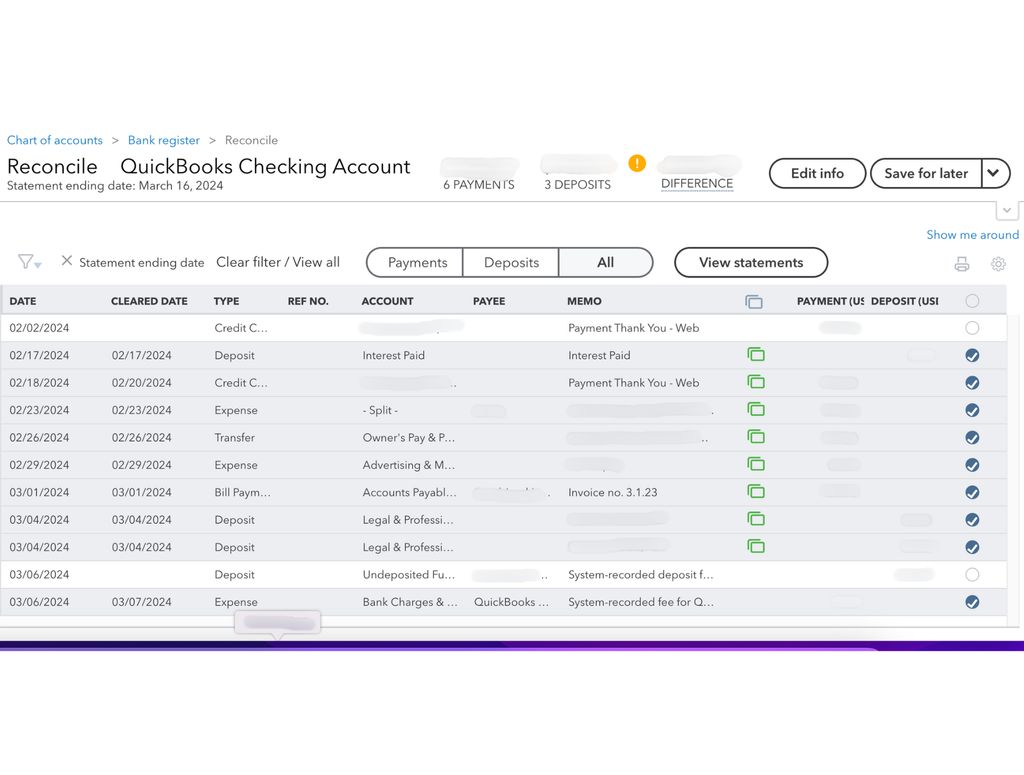Open attachment icon for 03/01/2024 Bill Payment row
Viewport: 1024px width, 775px height.
point(756,492)
